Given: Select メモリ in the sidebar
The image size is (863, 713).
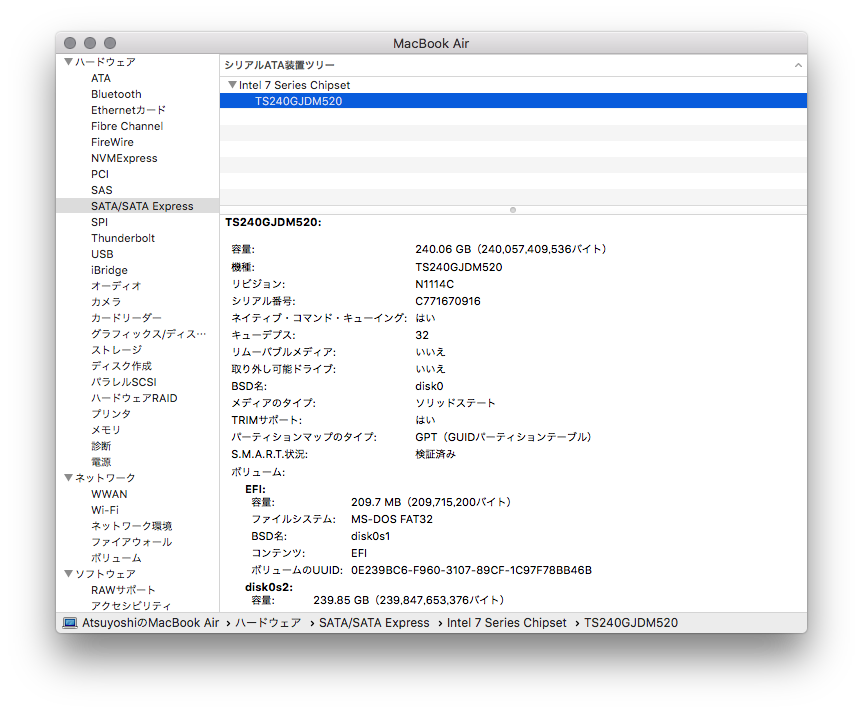Looking at the screenshot, I should click(106, 429).
